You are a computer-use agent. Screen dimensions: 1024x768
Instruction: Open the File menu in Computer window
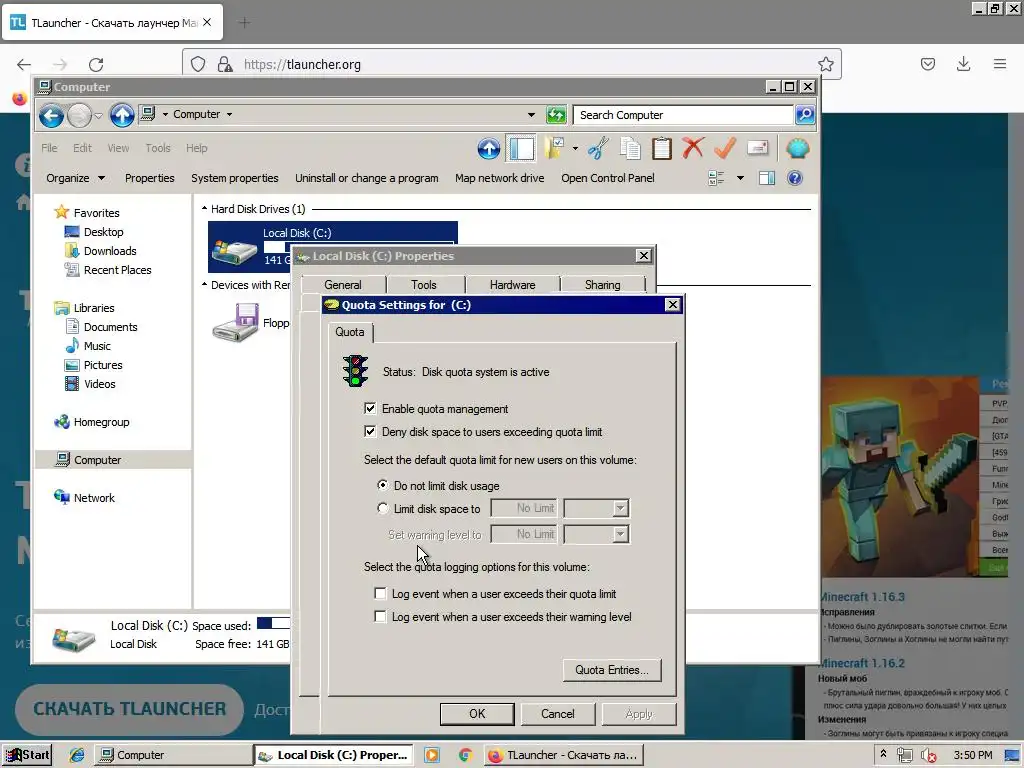click(x=50, y=148)
